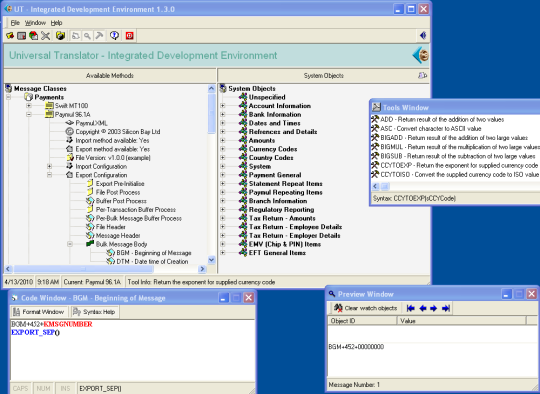Go to next message in Preview Window
This screenshot has height=394, width=540.
[x=434, y=308]
